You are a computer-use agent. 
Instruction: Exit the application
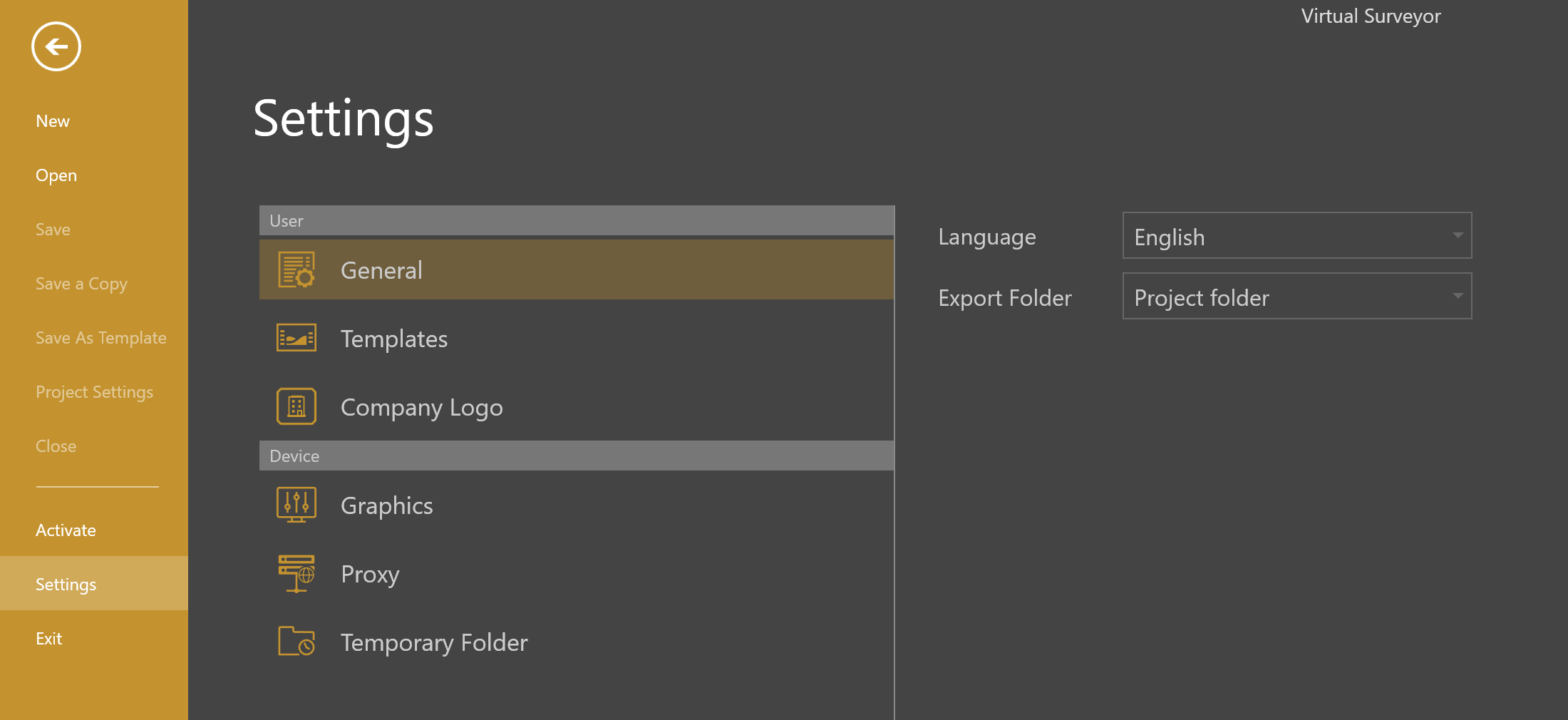pyautogui.click(x=48, y=638)
